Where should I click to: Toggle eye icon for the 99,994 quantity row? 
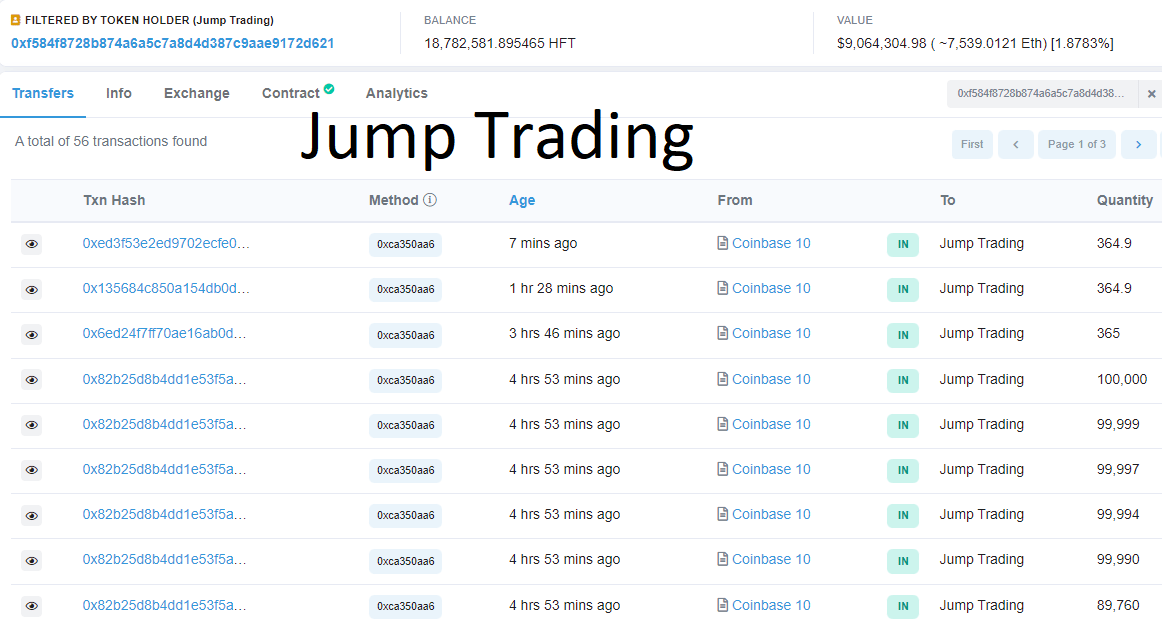pyautogui.click(x=31, y=515)
